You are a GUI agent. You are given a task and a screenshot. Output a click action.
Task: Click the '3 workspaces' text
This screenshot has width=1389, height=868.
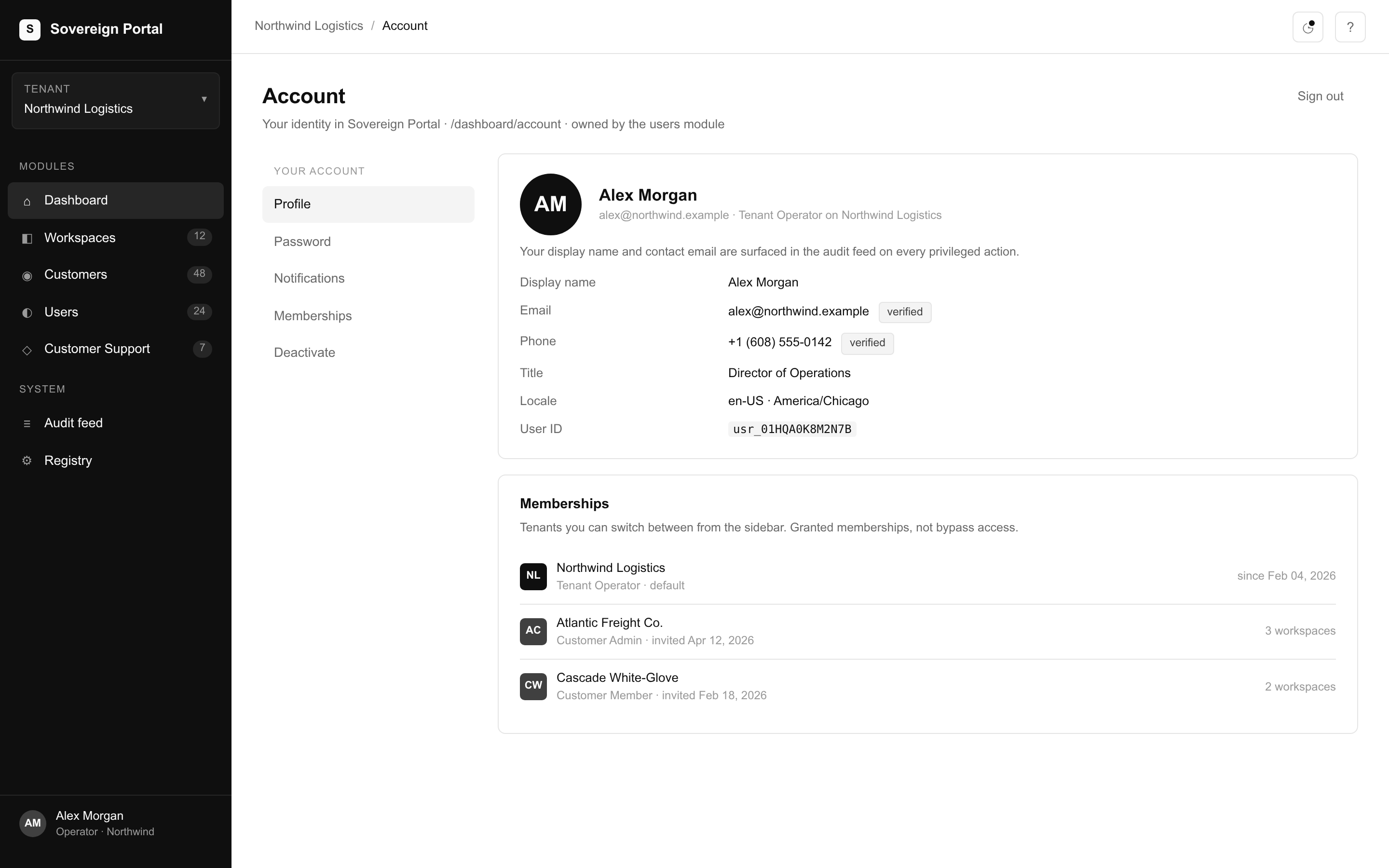(x=1300, y=631)
